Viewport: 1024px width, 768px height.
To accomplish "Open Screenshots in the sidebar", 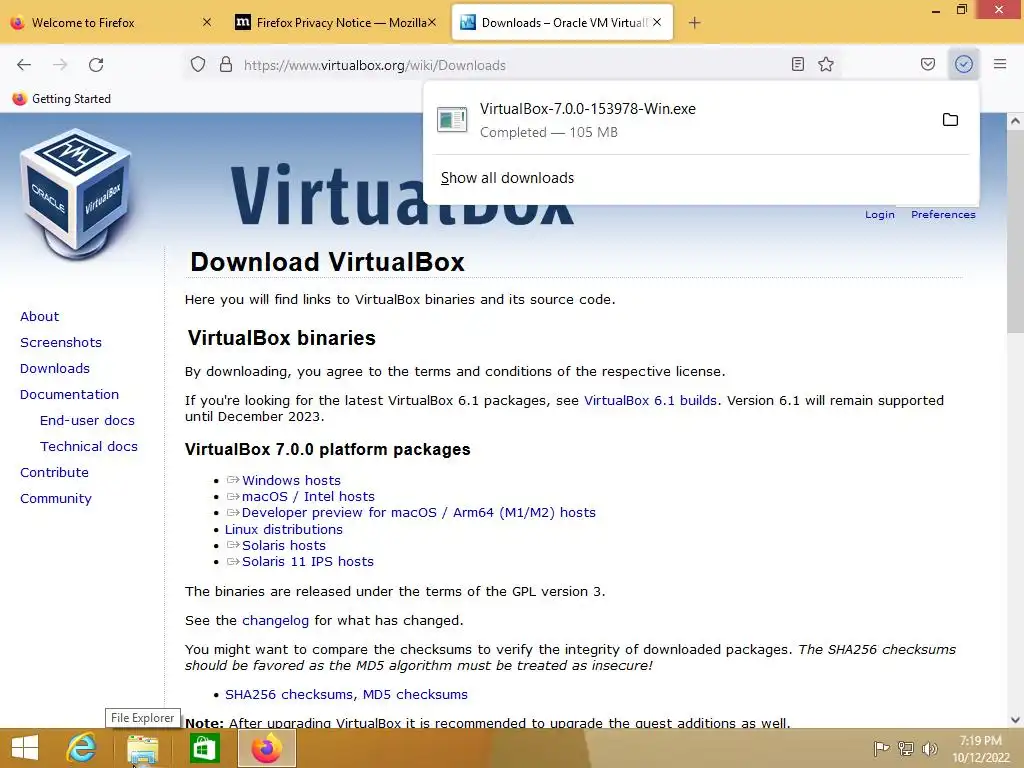I will pos(61,343).
